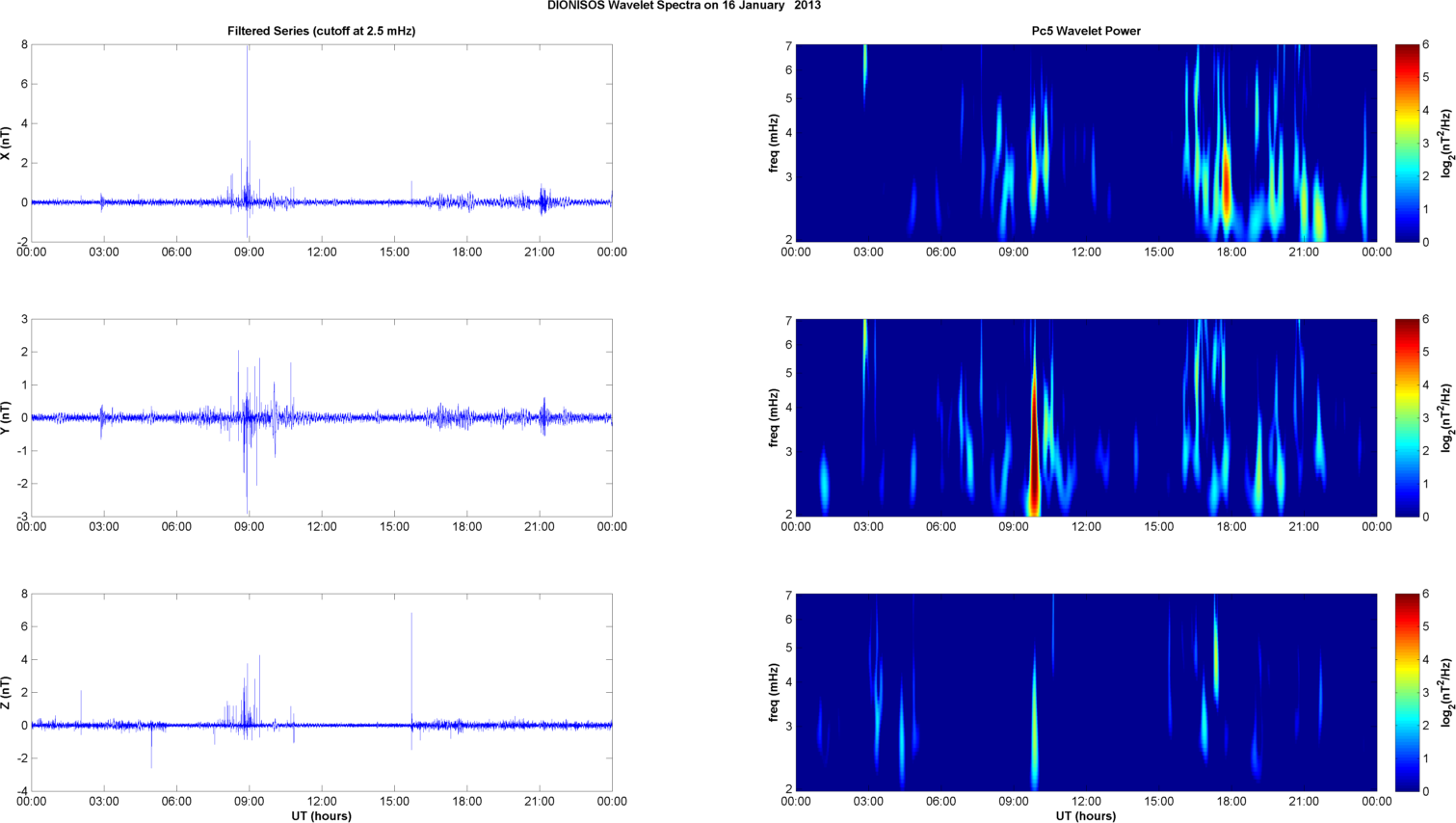The height and width of the screenshot is (823, 1456).
Task: Click the -3 tick on Y (nT) axis
Action: point(22,517)
